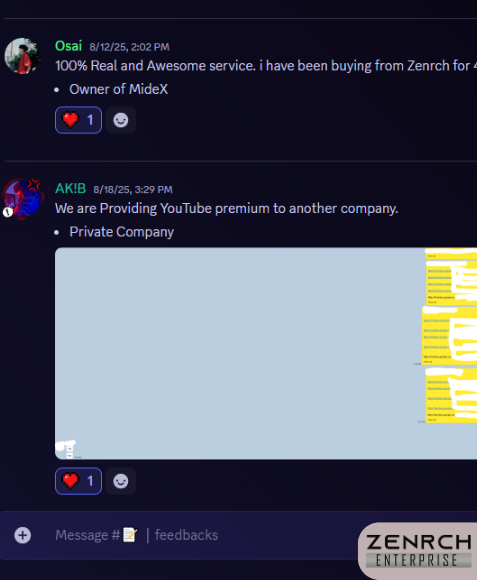Viewport: 477px width, 580px height.
Task: Open the attachment plus button
Action: tap(23, 535)
